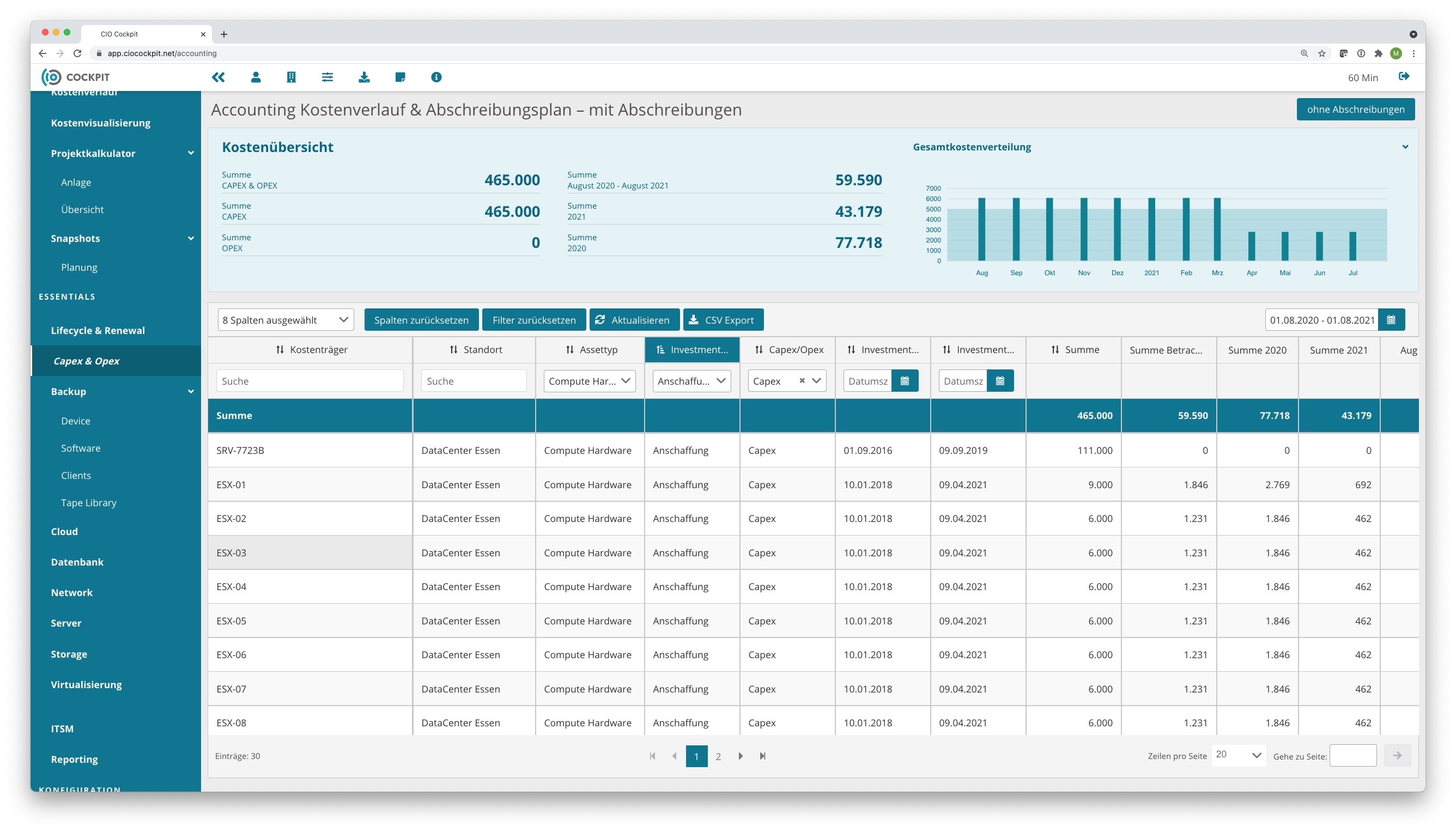
Task: Open the 8 Spalten ausgewählt dropdown
Action: click(285, 320)
